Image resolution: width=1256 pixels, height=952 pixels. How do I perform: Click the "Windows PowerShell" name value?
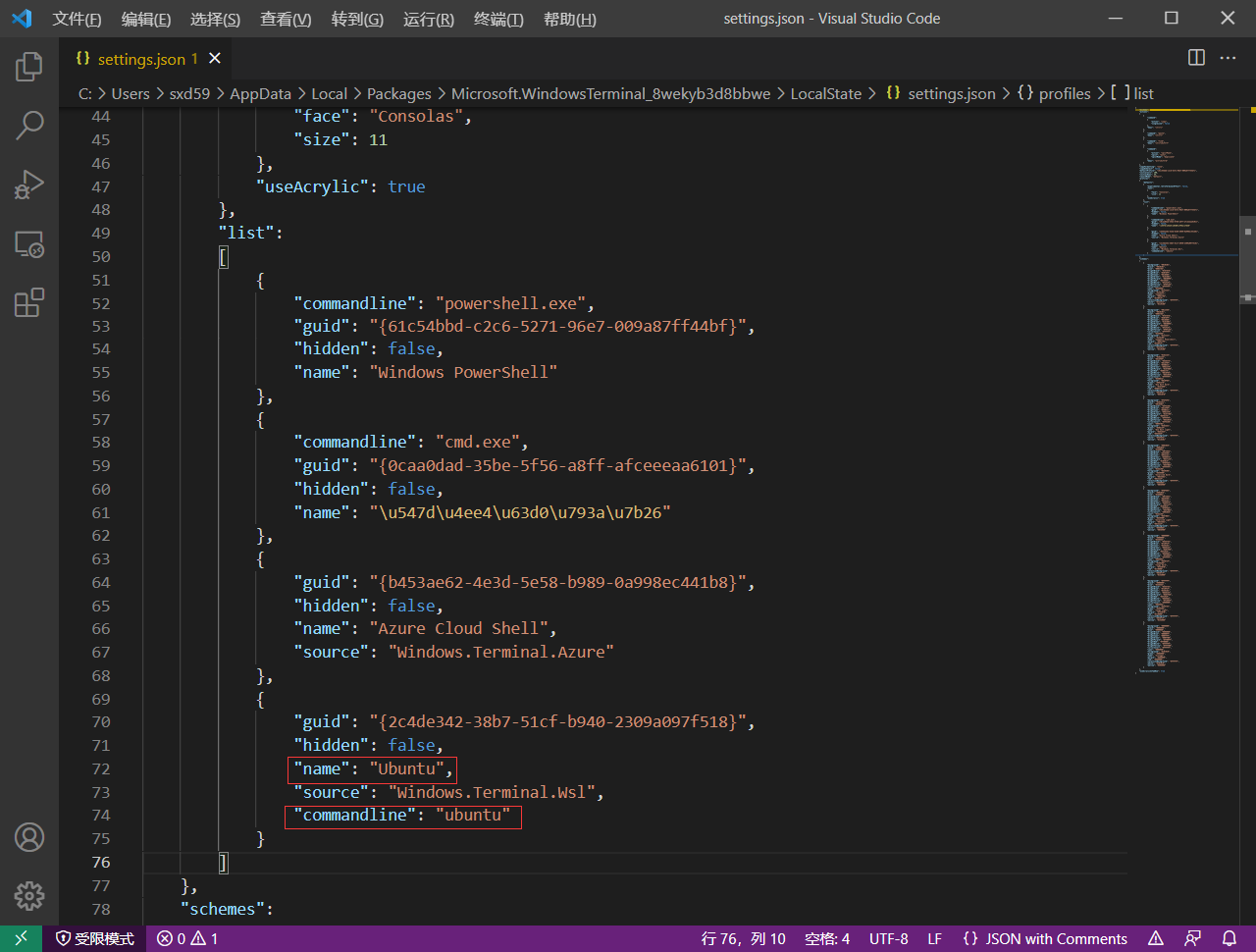(463, 372)
